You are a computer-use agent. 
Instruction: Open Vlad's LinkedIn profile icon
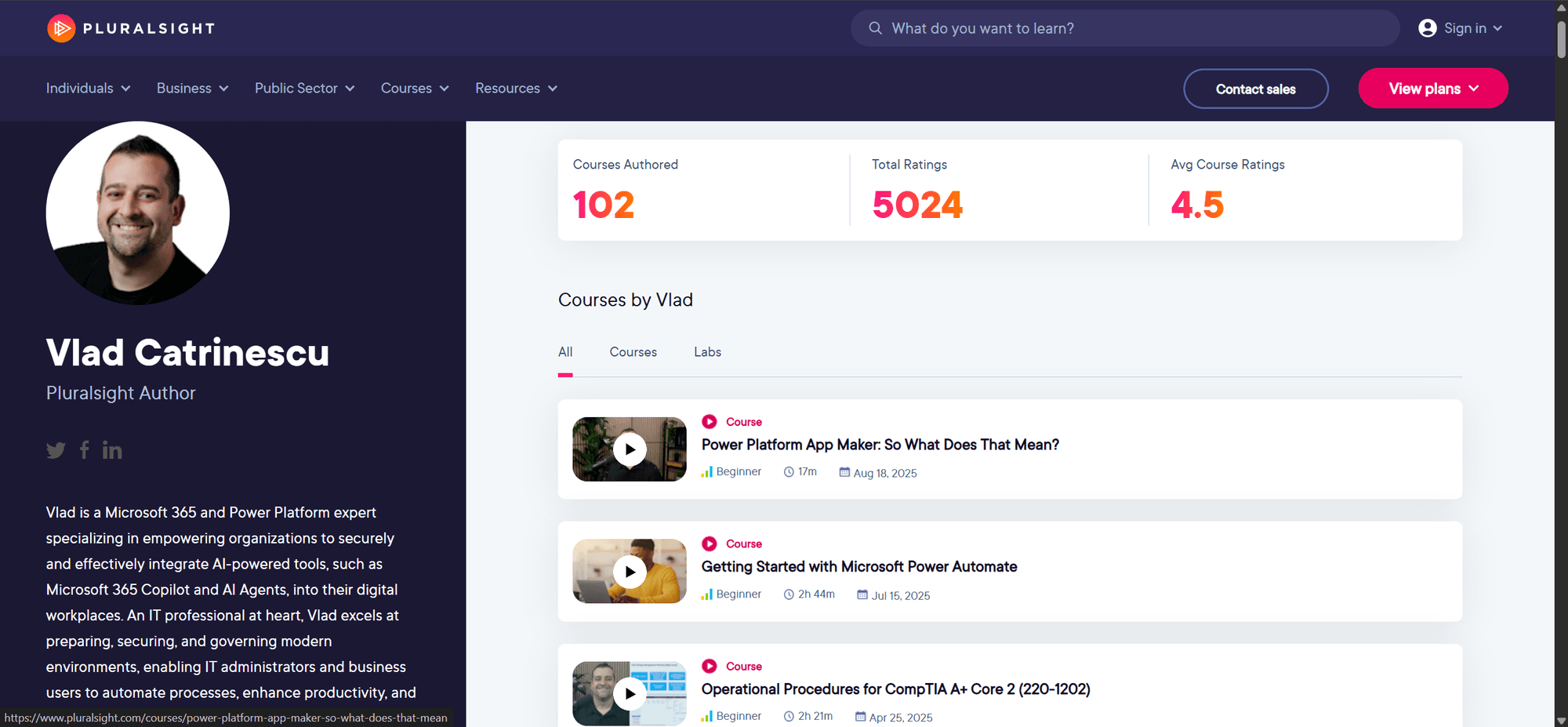tap(112, 450)
